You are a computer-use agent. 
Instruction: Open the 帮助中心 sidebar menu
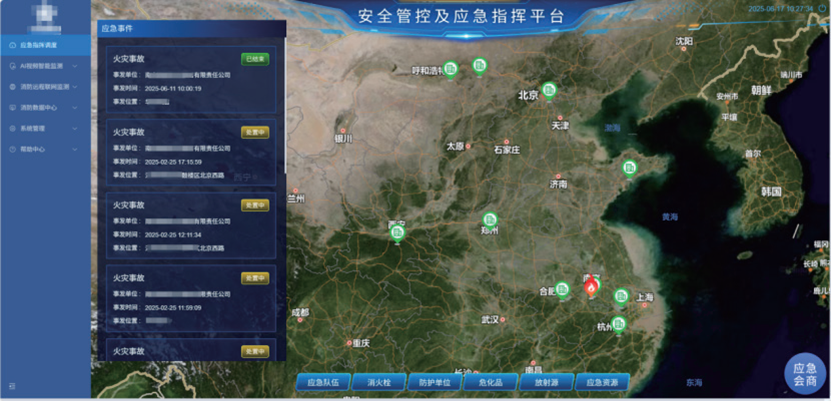[x=44, y=149]
